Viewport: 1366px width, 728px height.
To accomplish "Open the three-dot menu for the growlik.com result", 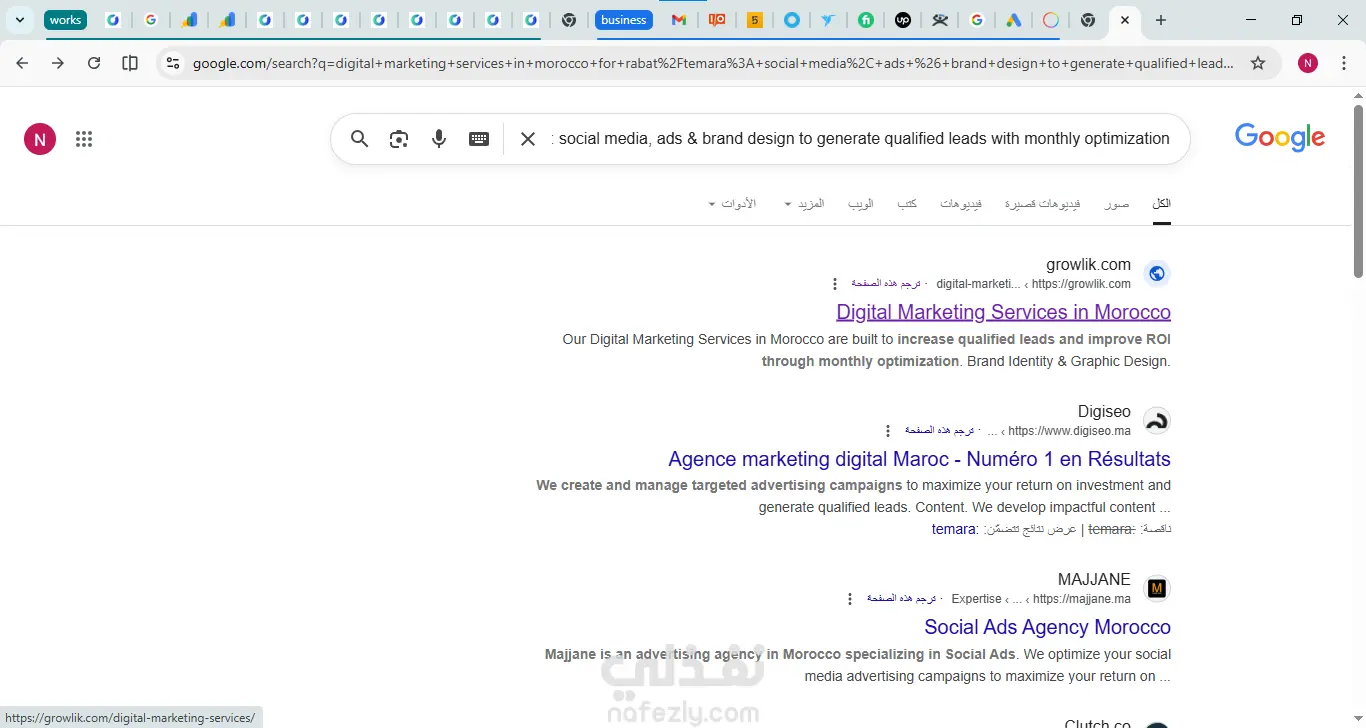I will click(835, 284).
